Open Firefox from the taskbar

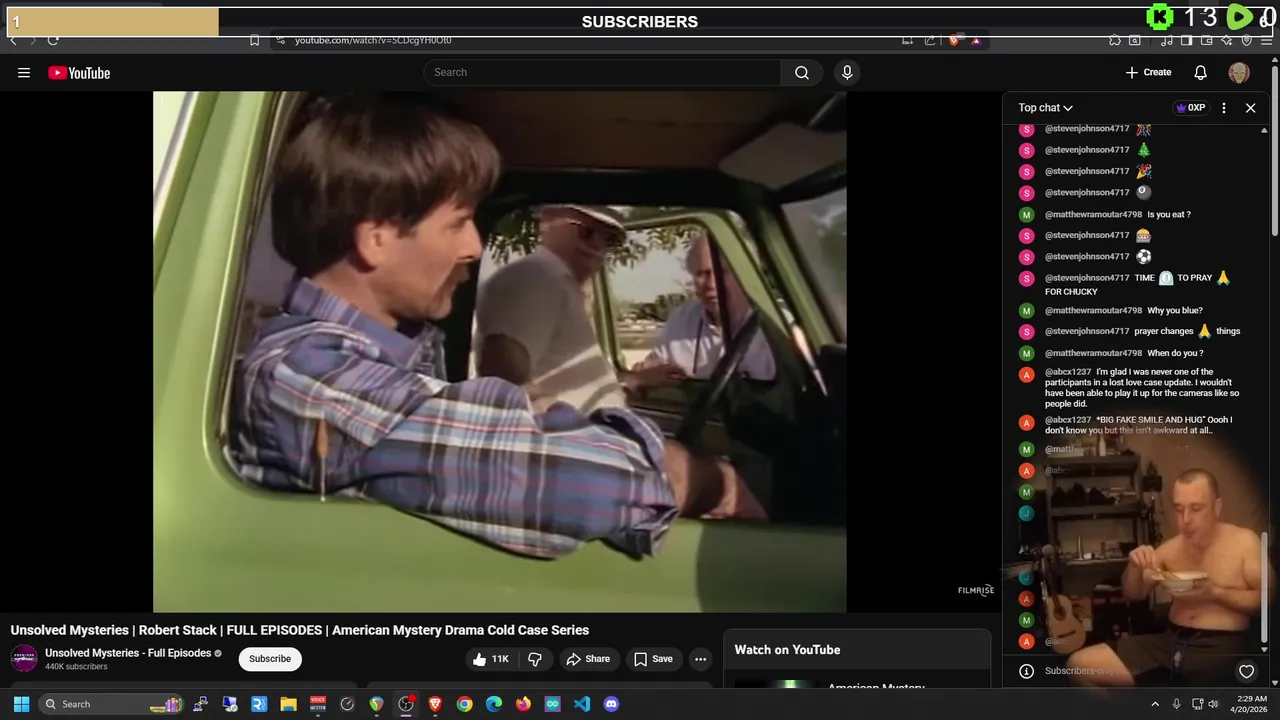pos(523,704)
